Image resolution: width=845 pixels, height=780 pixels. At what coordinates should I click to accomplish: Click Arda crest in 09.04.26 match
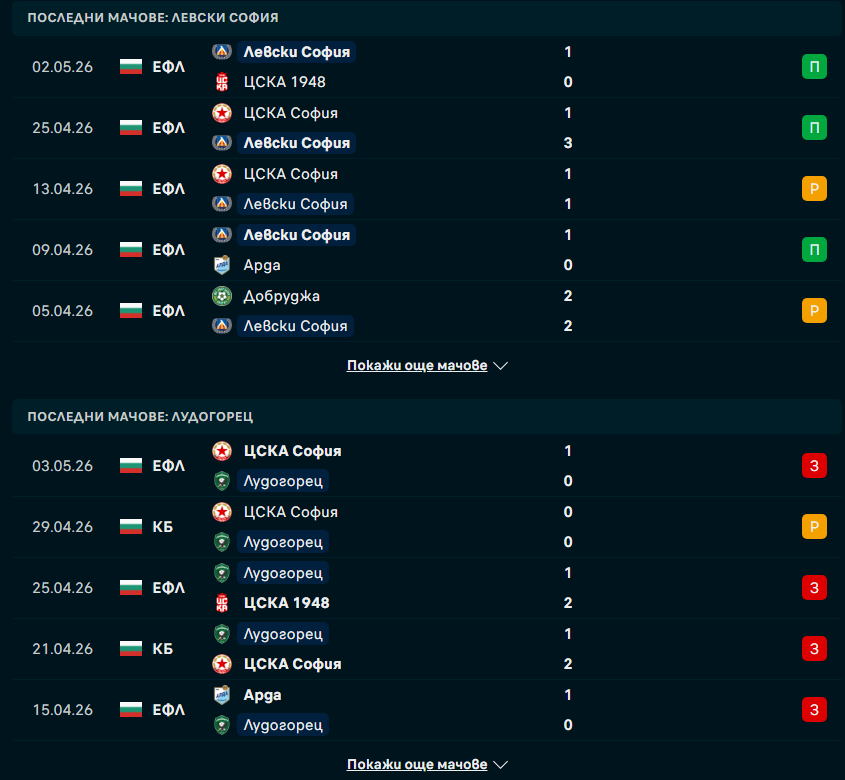221,265
